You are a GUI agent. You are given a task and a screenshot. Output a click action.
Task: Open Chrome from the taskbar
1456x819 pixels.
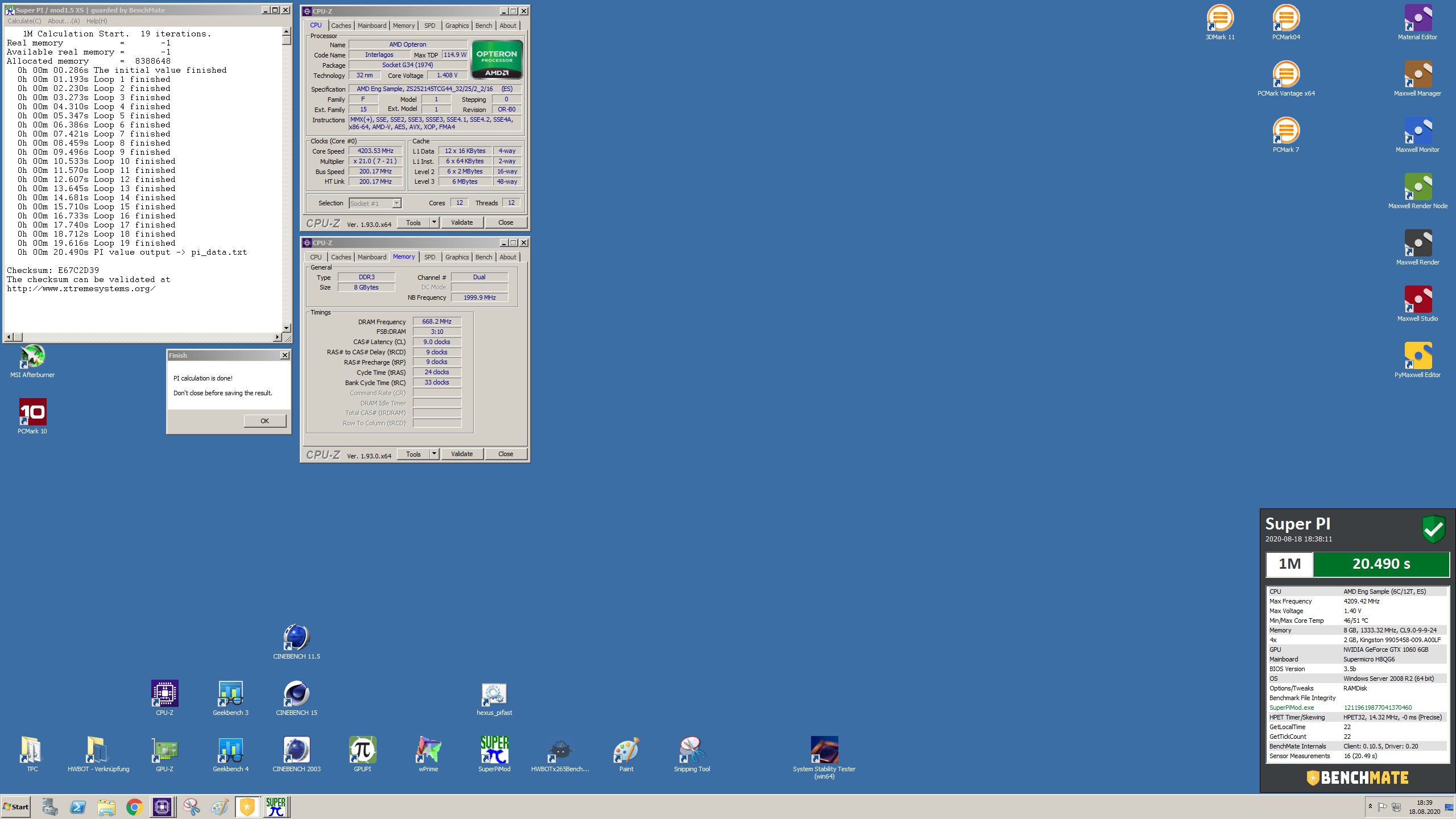click(x=134, y=806)
